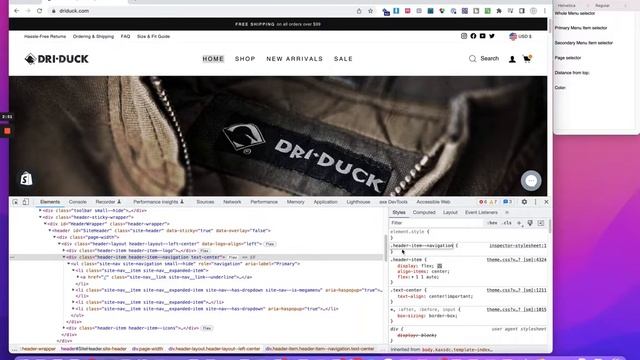Collapse the SiteHeader header node
Screen dimensions: 640x360
coord(50,230)
